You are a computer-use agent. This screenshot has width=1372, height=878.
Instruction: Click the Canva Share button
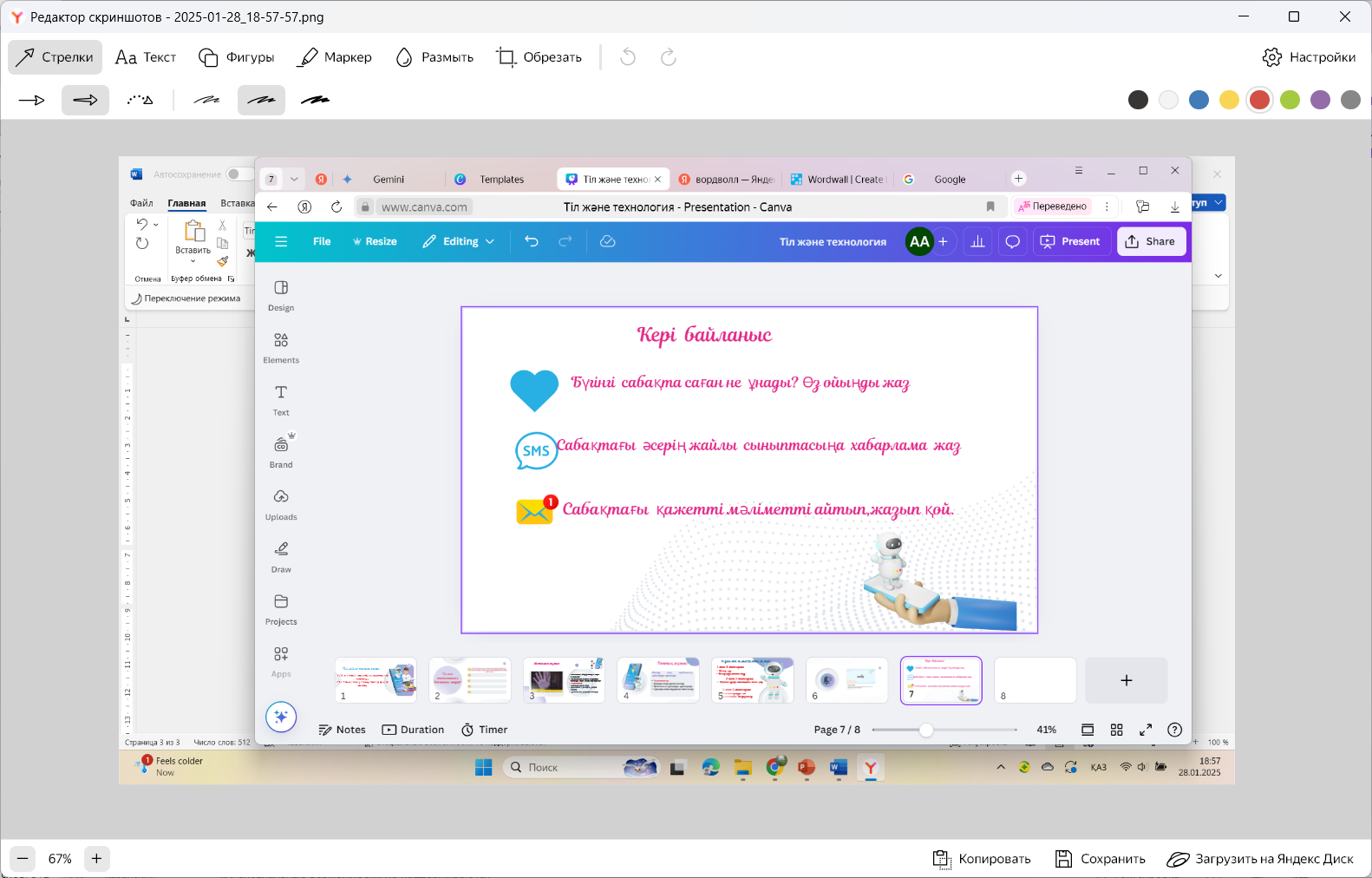1150,242
